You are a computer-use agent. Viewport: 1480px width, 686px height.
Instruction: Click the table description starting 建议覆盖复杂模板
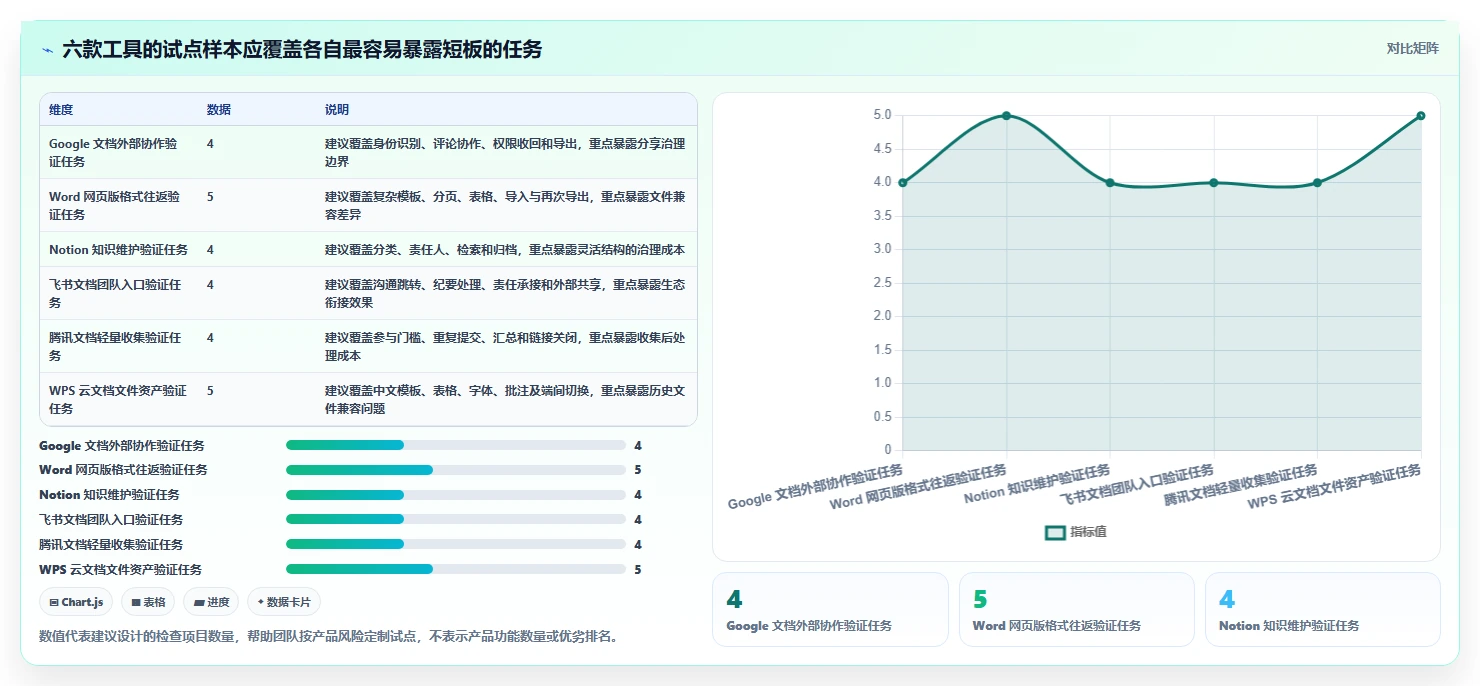tap(505, 205)
